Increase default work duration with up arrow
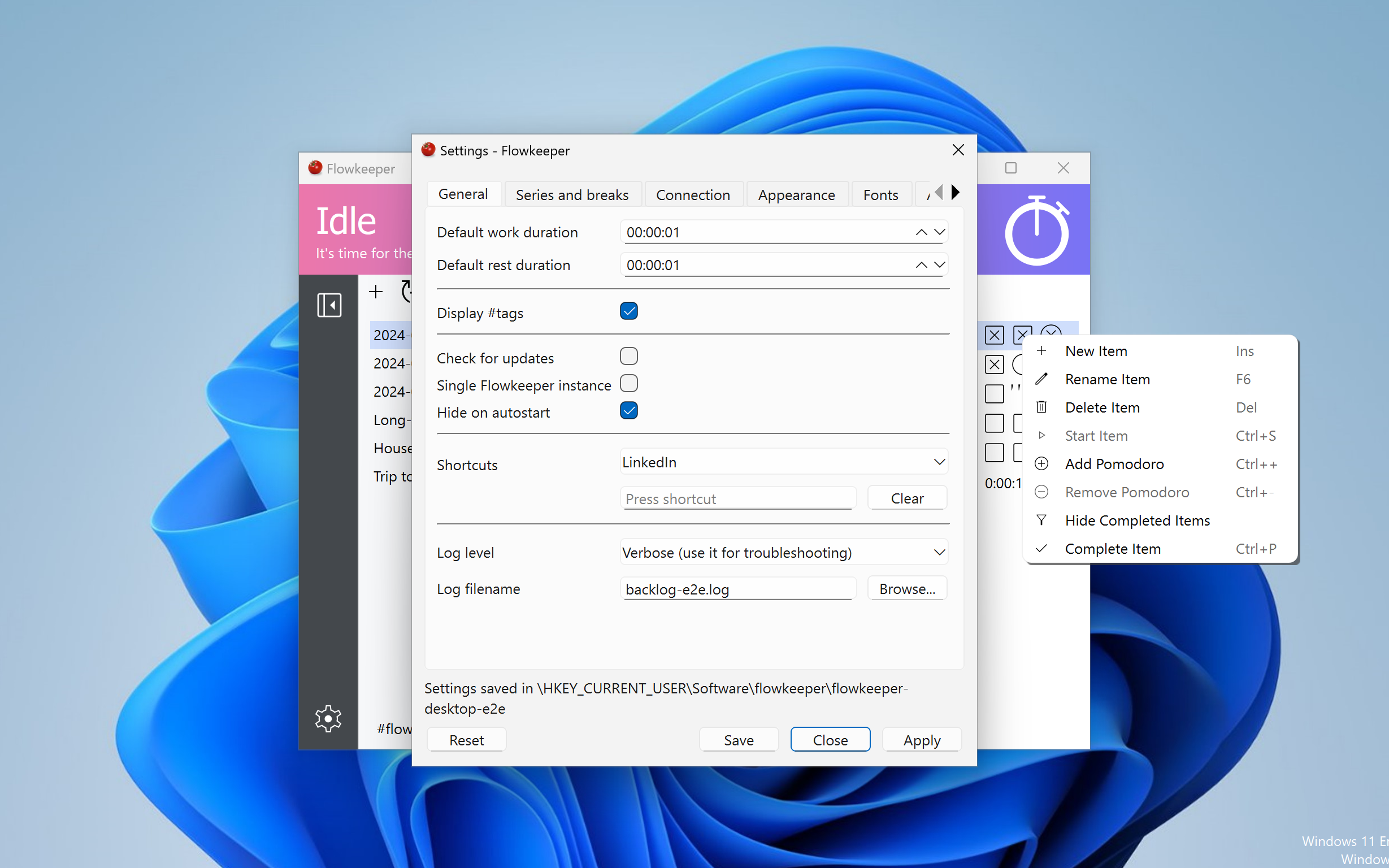Screen dimensions: 1389x868 tap(921, 232)
